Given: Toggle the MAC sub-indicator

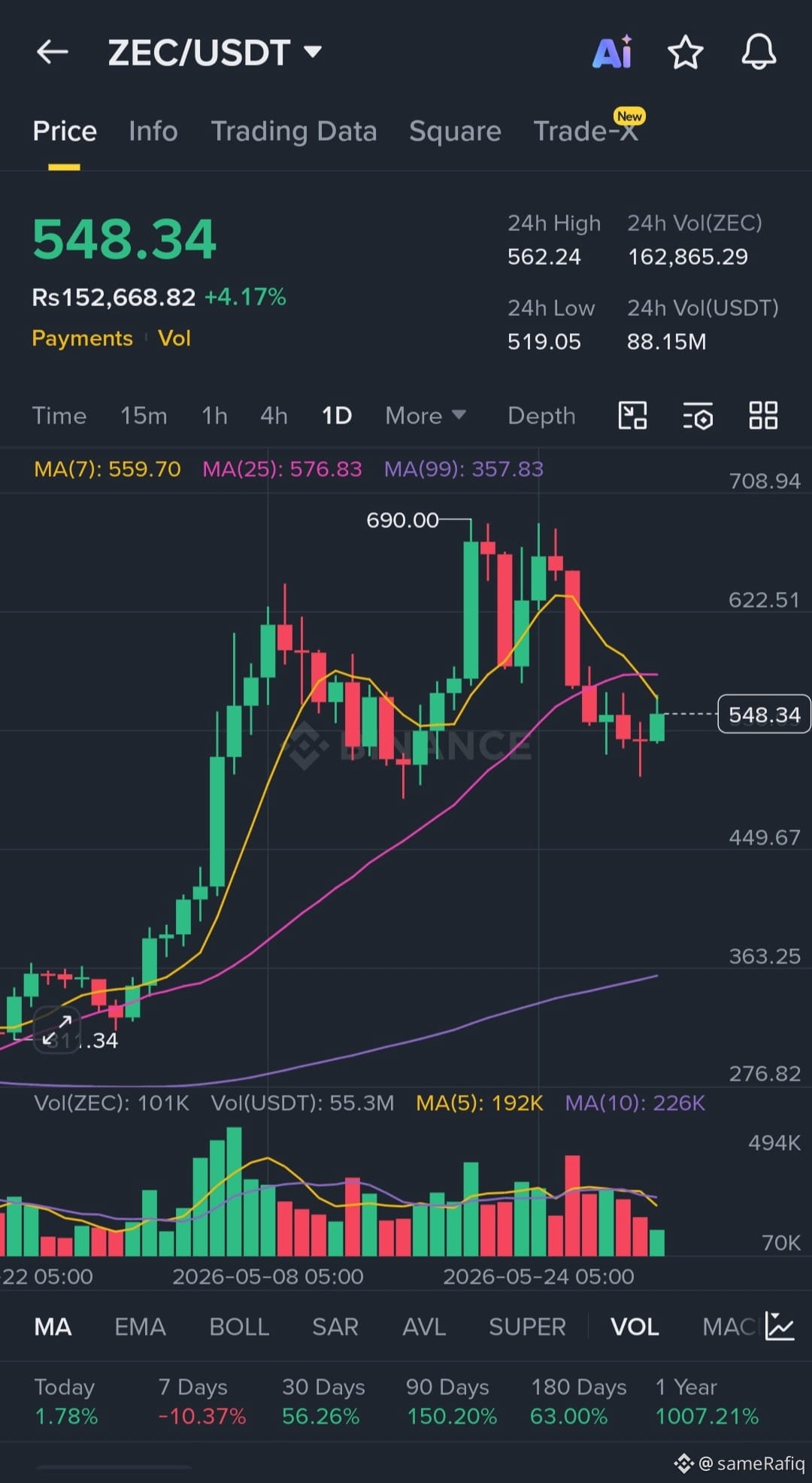Looking at the screenshot, I should [729, 1327].
